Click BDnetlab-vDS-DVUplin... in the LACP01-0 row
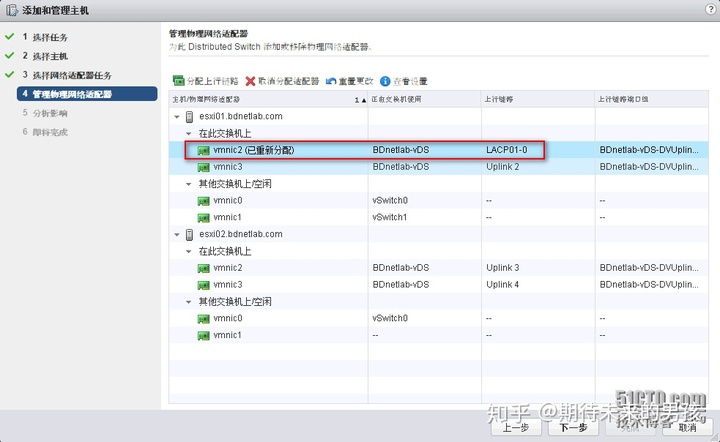 [649, 150]
